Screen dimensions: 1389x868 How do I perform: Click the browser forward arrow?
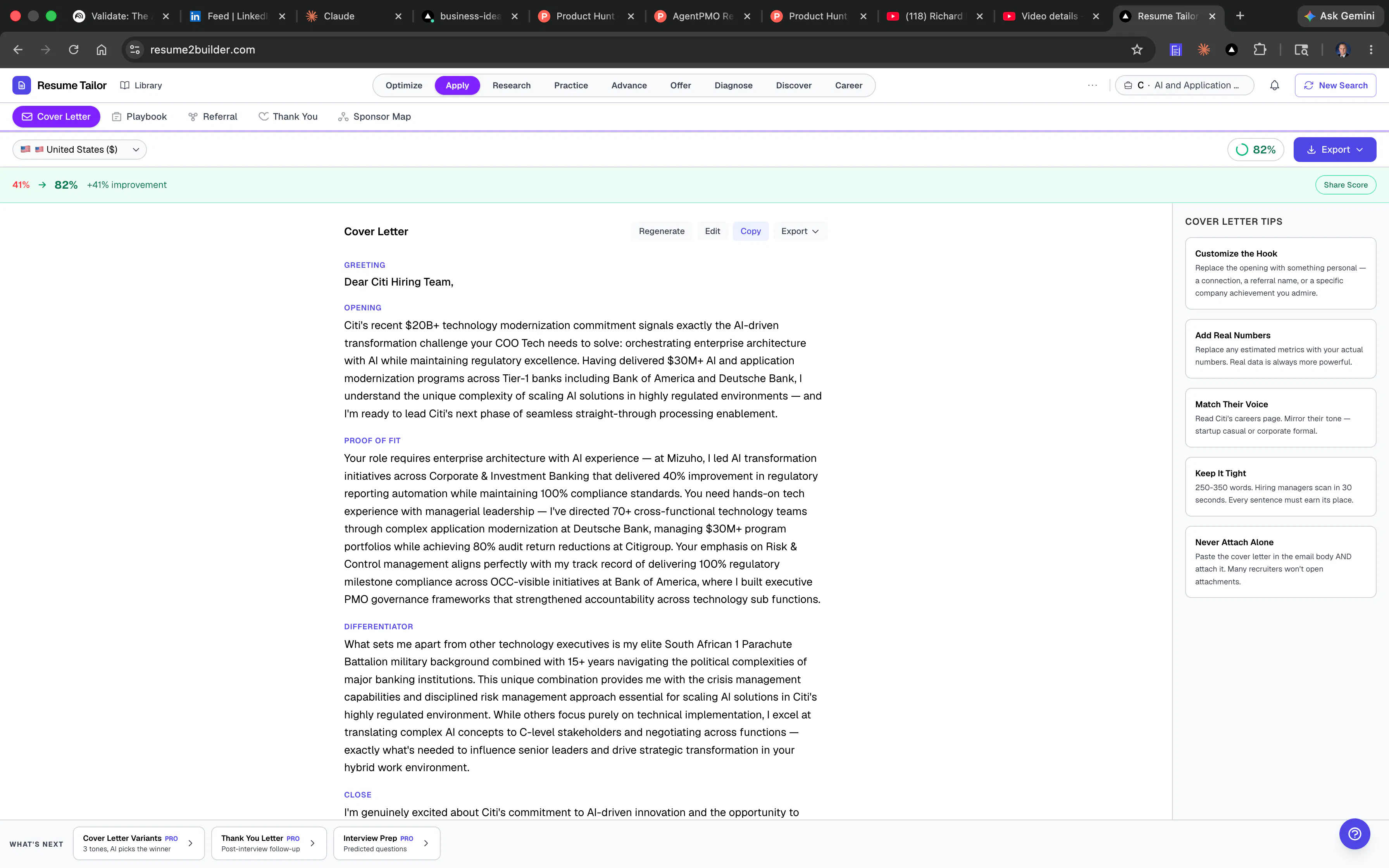click(x=45, y=50)
